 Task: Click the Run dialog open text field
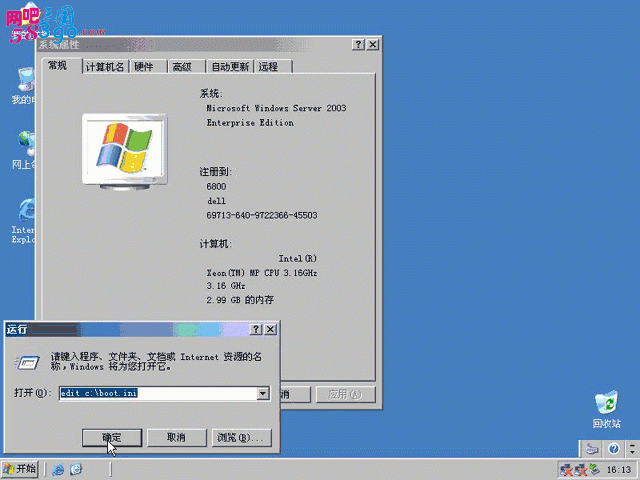[x=158, y=393]
